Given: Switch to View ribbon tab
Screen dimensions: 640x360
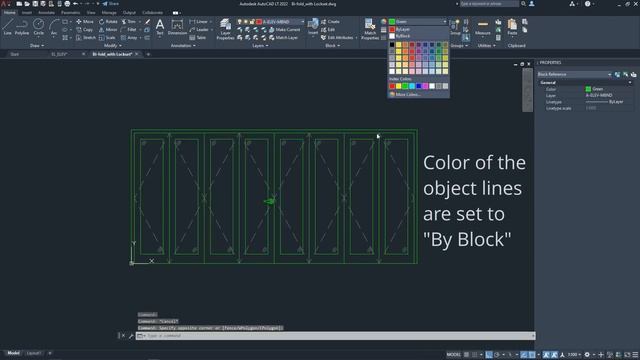Looking at the screenshot, I should point(91,13).
